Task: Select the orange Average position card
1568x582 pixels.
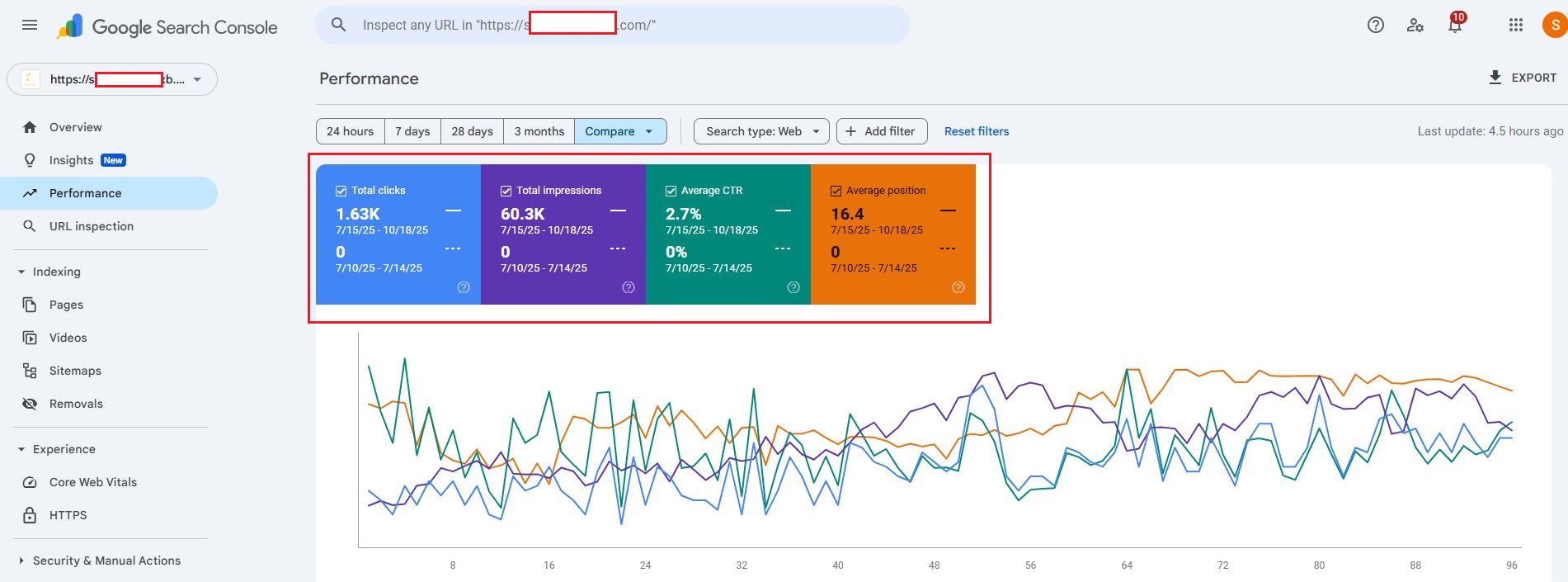Action: click(x=892, y=239)
